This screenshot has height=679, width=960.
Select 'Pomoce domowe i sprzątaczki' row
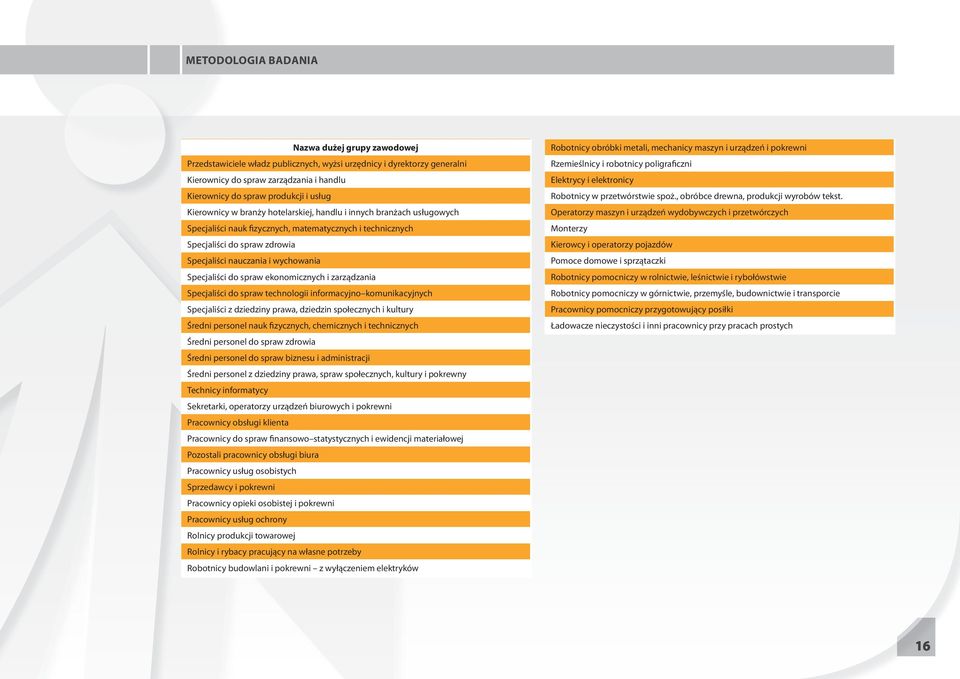pyautogui.click(x=719, y=261)
